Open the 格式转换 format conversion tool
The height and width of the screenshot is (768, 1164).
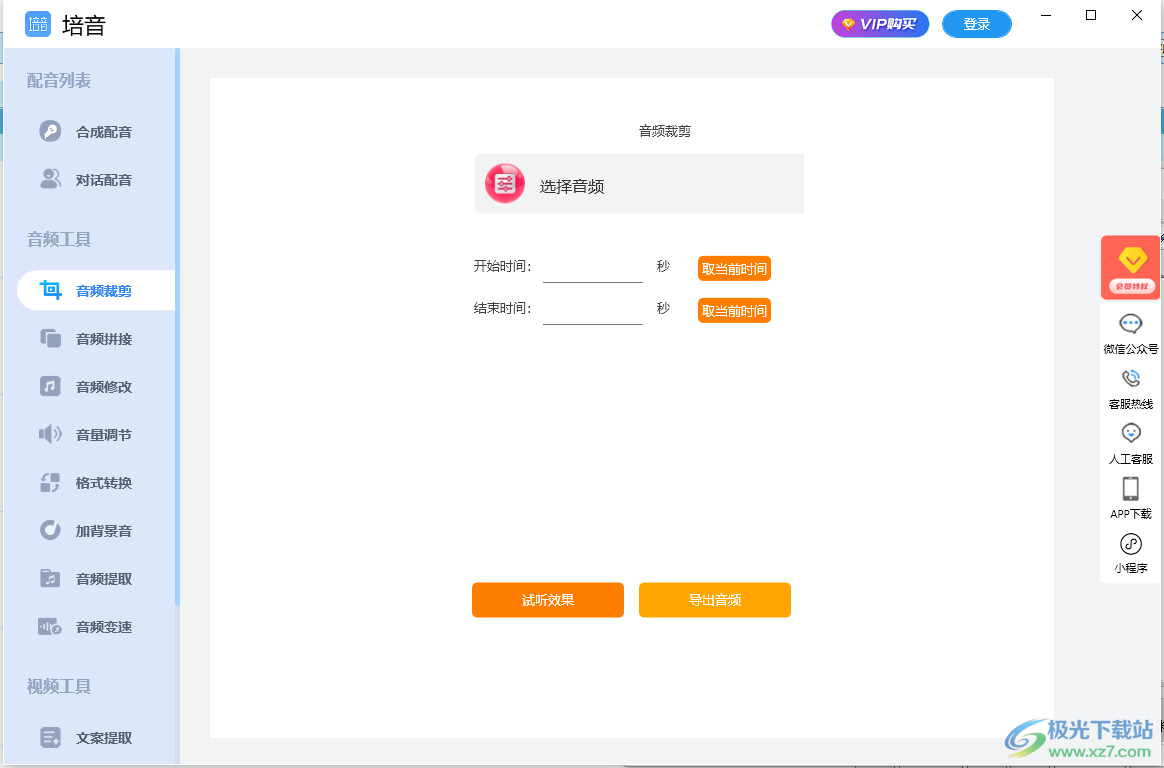95,482
